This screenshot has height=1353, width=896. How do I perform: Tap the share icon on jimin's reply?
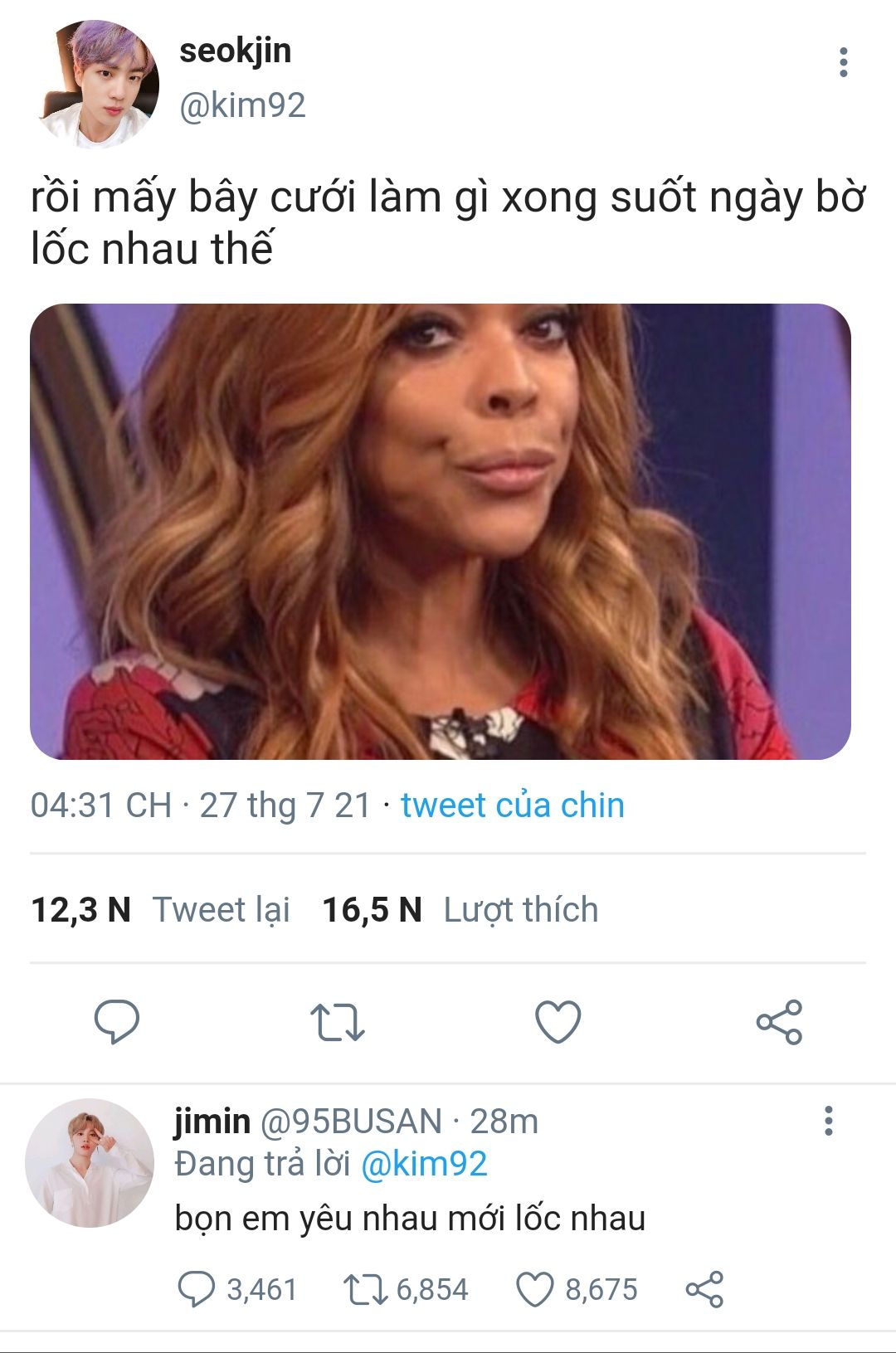704,1289
